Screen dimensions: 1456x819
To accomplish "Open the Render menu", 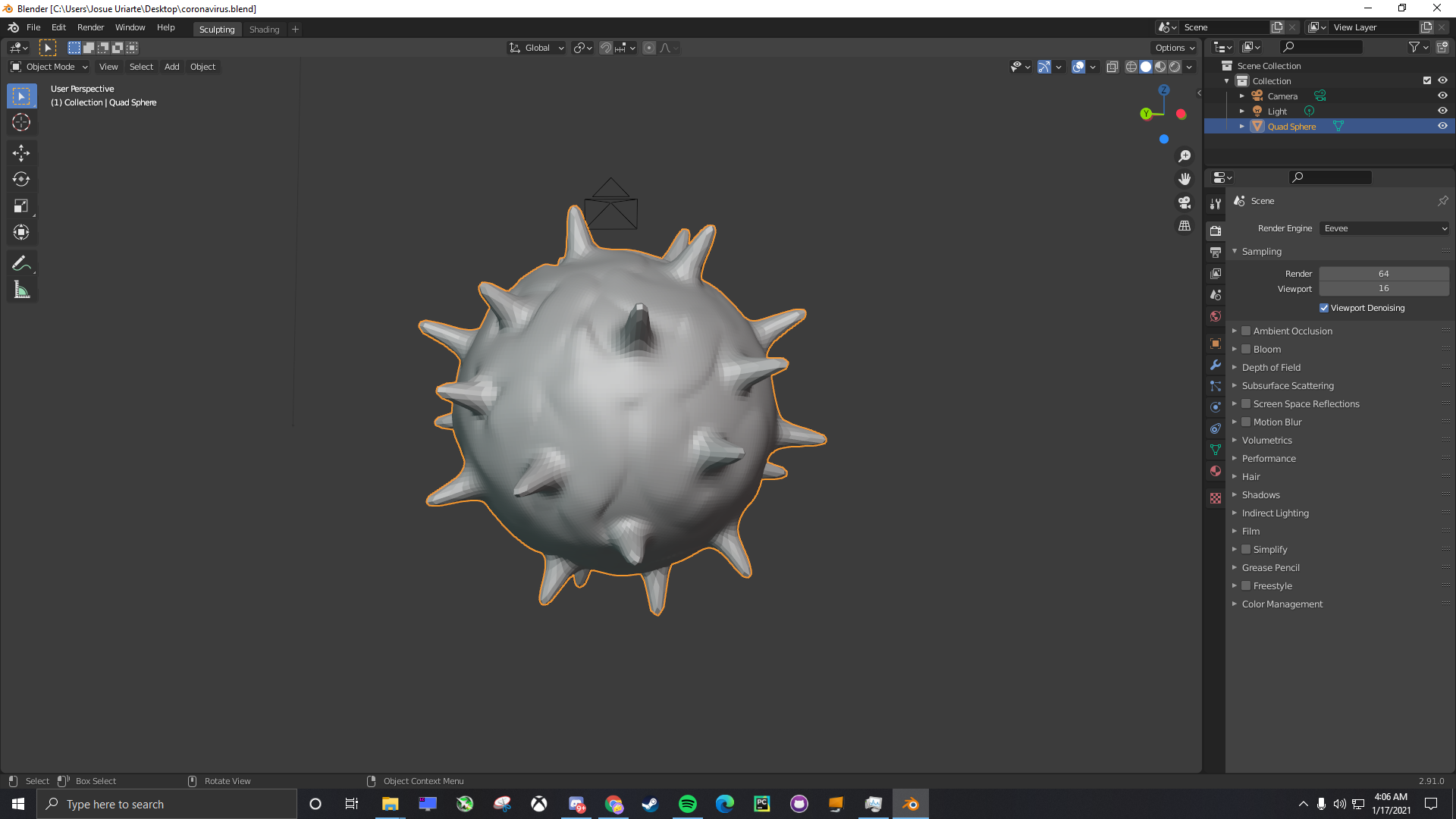I will (90, 27).
